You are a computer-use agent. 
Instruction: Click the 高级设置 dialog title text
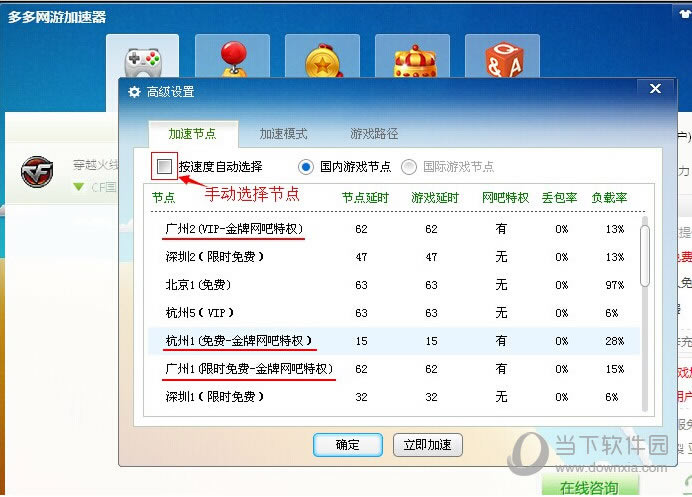170,92
